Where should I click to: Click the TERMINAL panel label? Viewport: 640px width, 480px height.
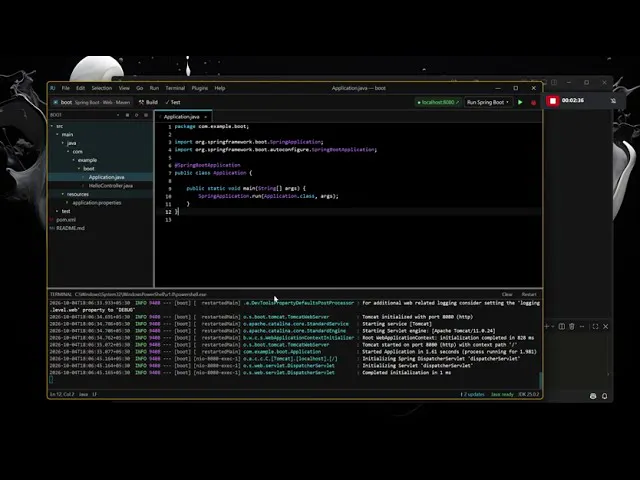[x=60, y=294]
